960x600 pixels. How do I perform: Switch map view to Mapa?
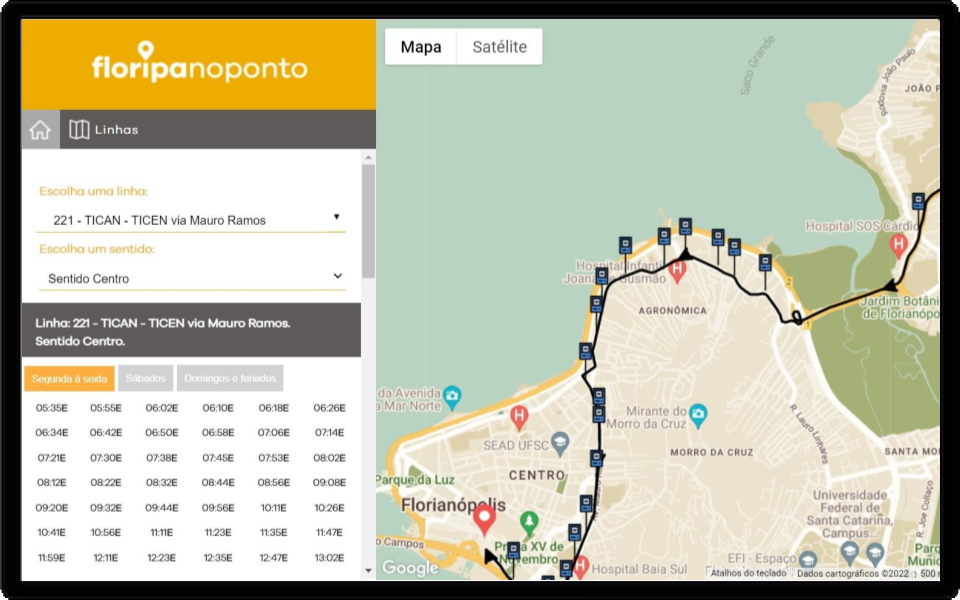[x=421, y=47]
